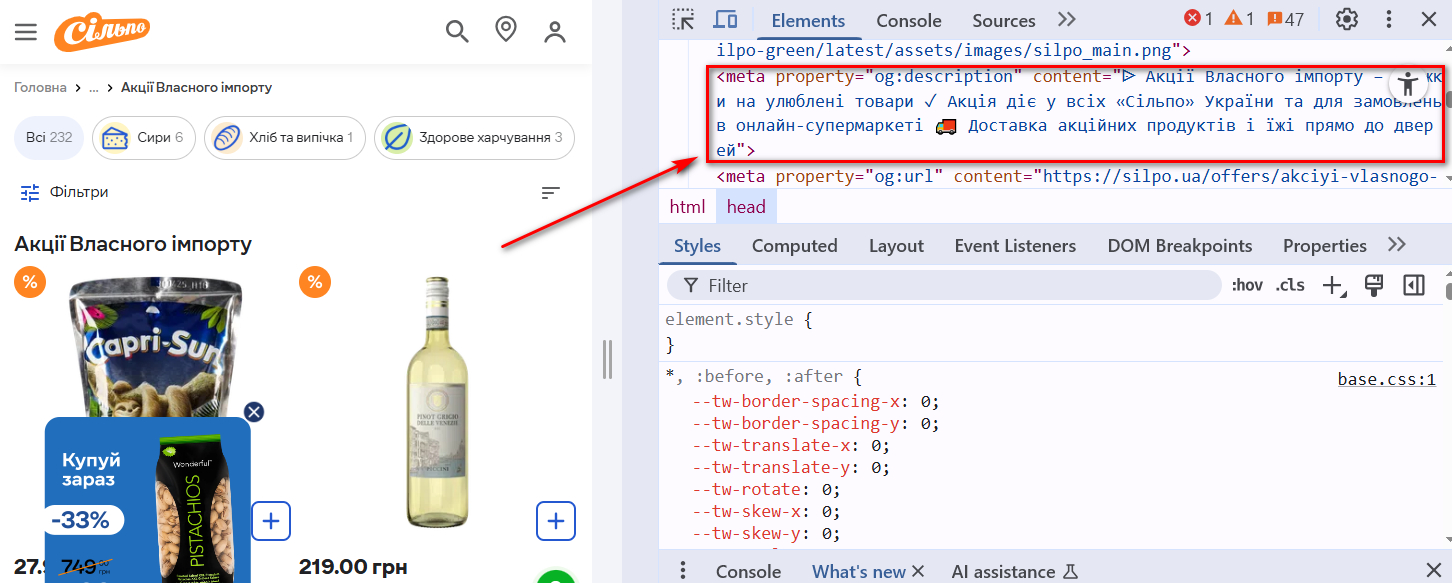Open the user profile icon

[x=555, y=32]
